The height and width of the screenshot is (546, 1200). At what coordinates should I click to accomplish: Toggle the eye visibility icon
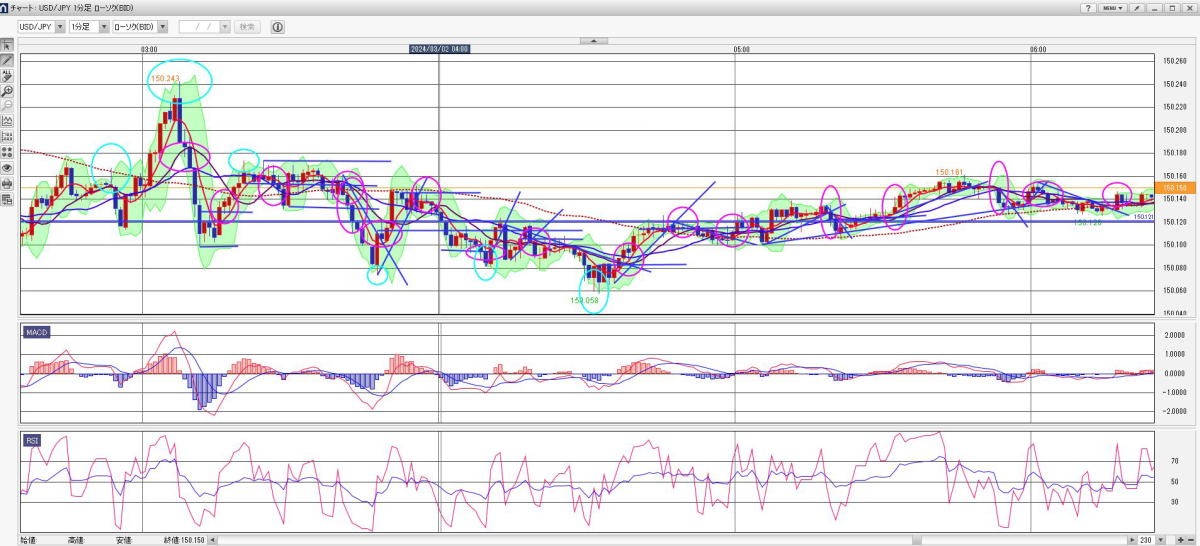(x=7, y=169)
